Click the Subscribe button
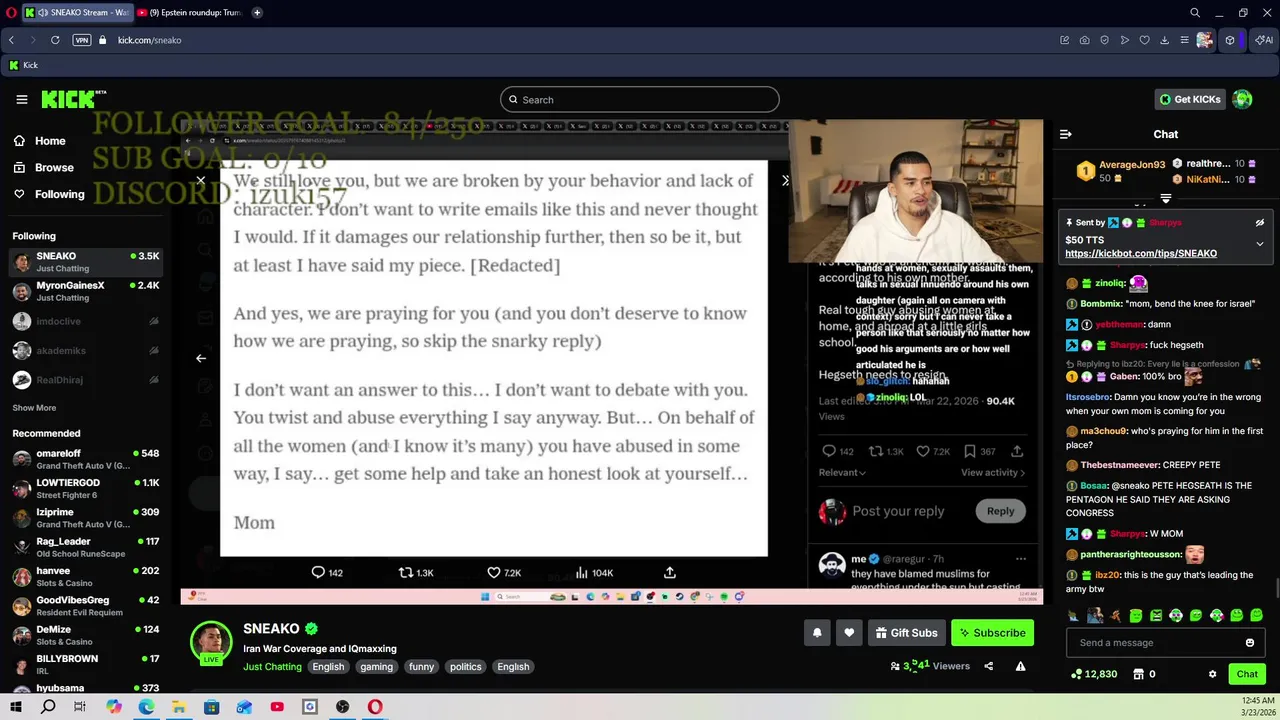The width and height of the screenshot is (1280, 720). 990,633
